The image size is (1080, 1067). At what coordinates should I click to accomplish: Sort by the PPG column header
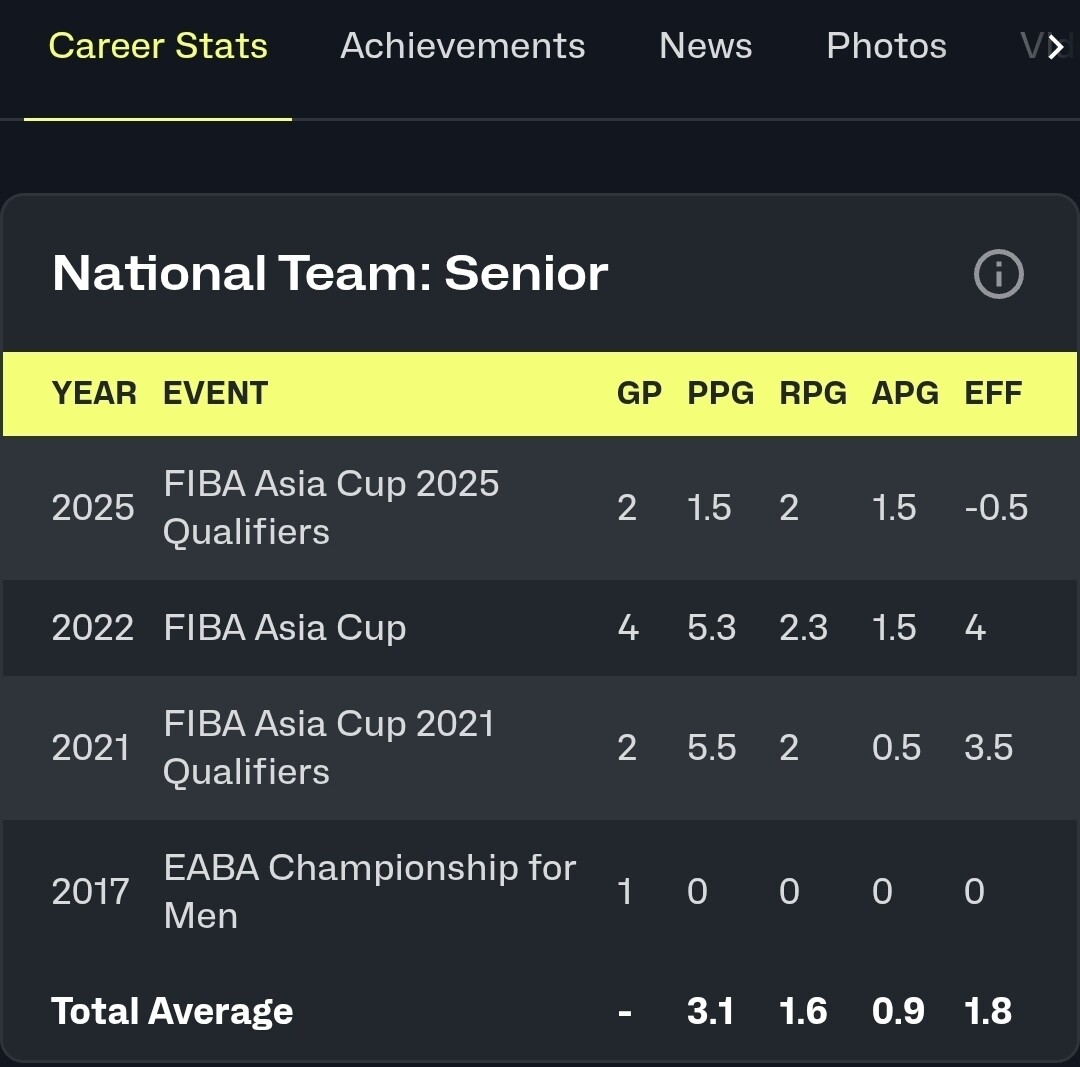pyautogui.click(x=720, y=393)
